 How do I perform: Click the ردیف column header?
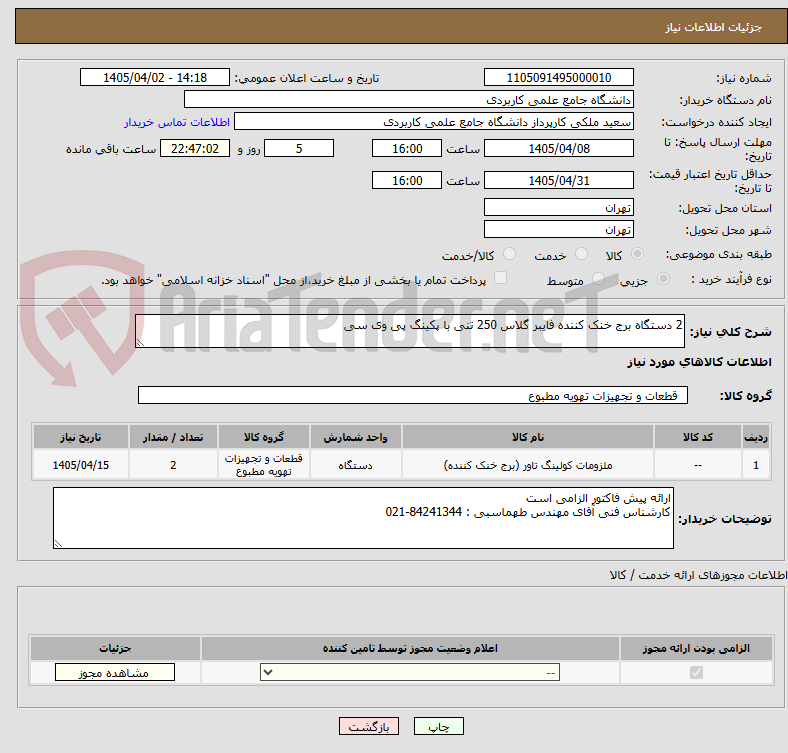click(x=756, y=437)
